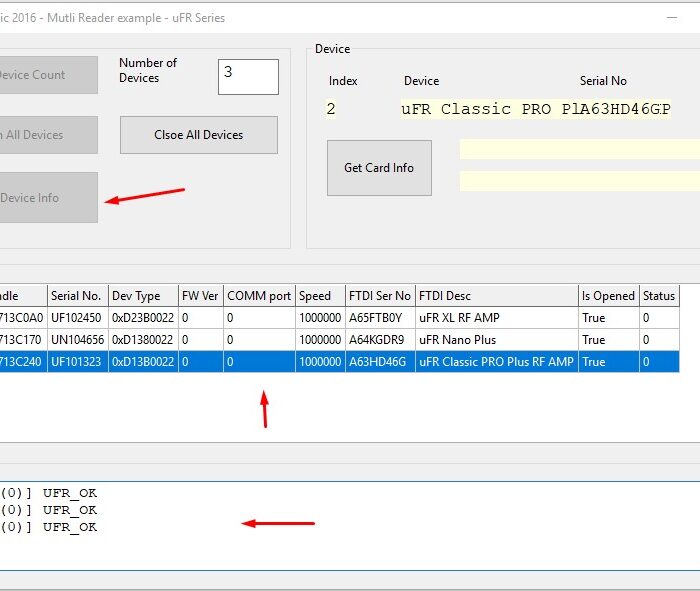Click device type 0xD1380022 cell
Image resolution: width=700 pixels, height=591 pixels.
pyautogui.click(x=143, y=340)
